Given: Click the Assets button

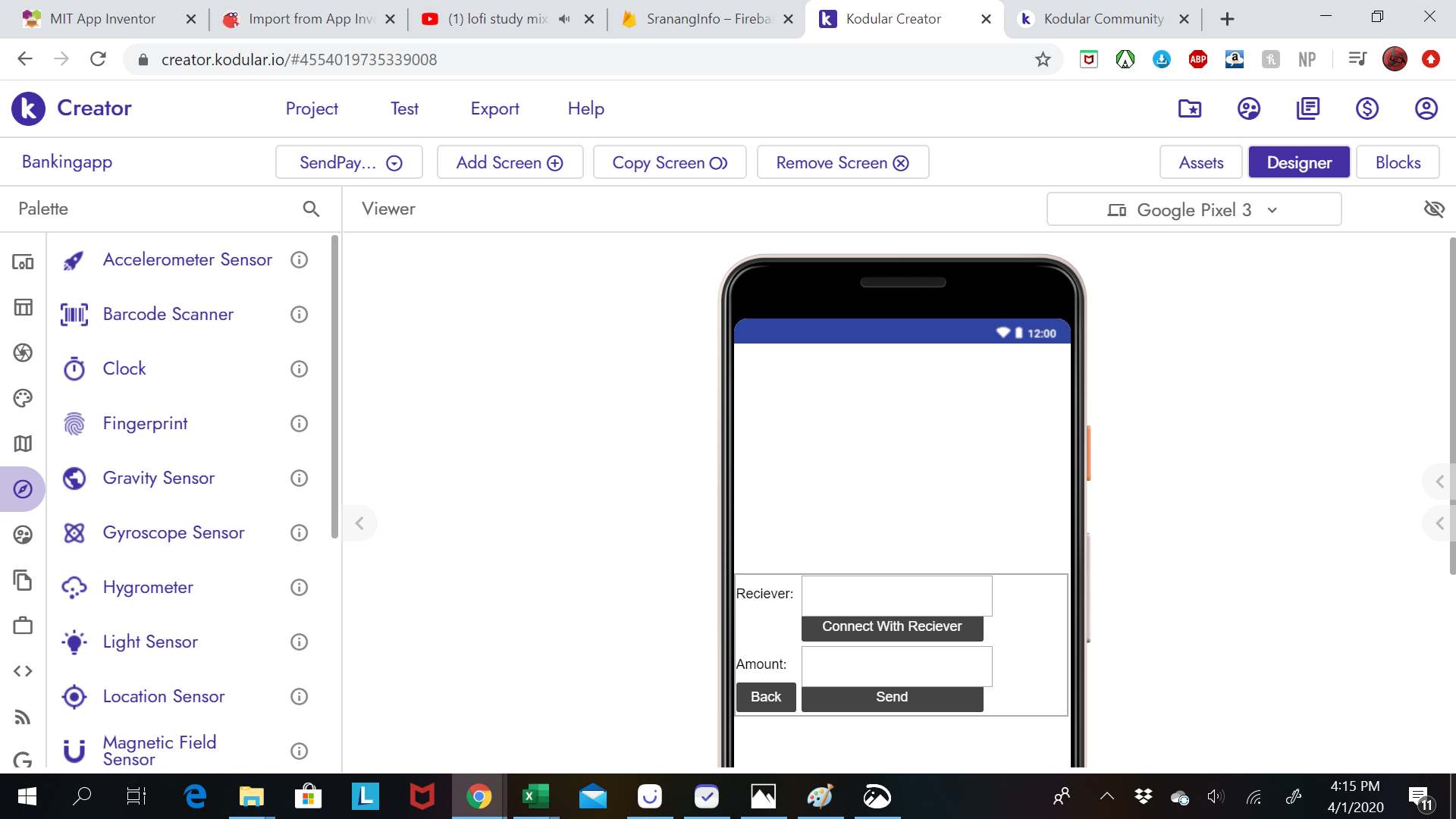Looking at the screenshot, I should (x=1200, y=162).
